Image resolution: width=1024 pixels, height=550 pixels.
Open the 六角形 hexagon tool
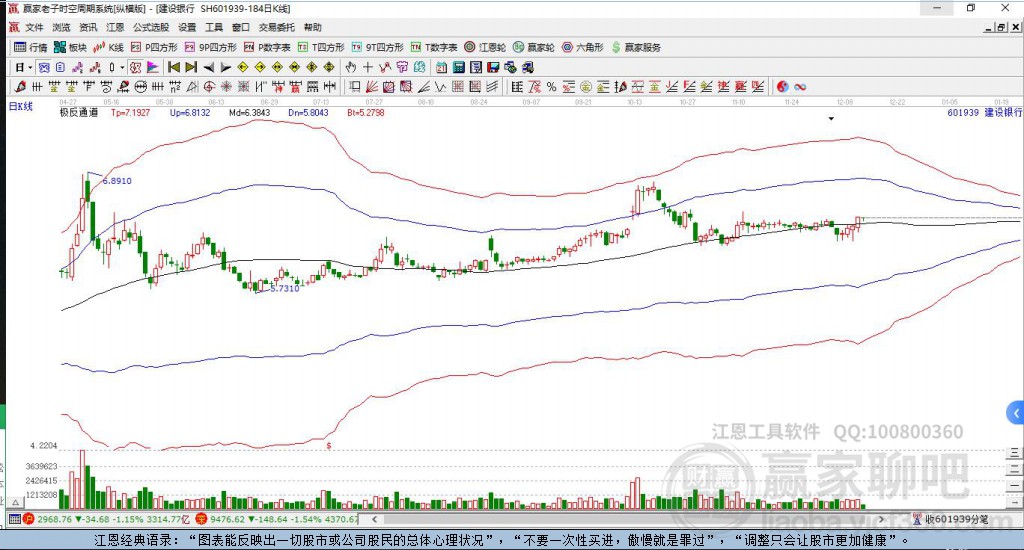pos(583,47)
